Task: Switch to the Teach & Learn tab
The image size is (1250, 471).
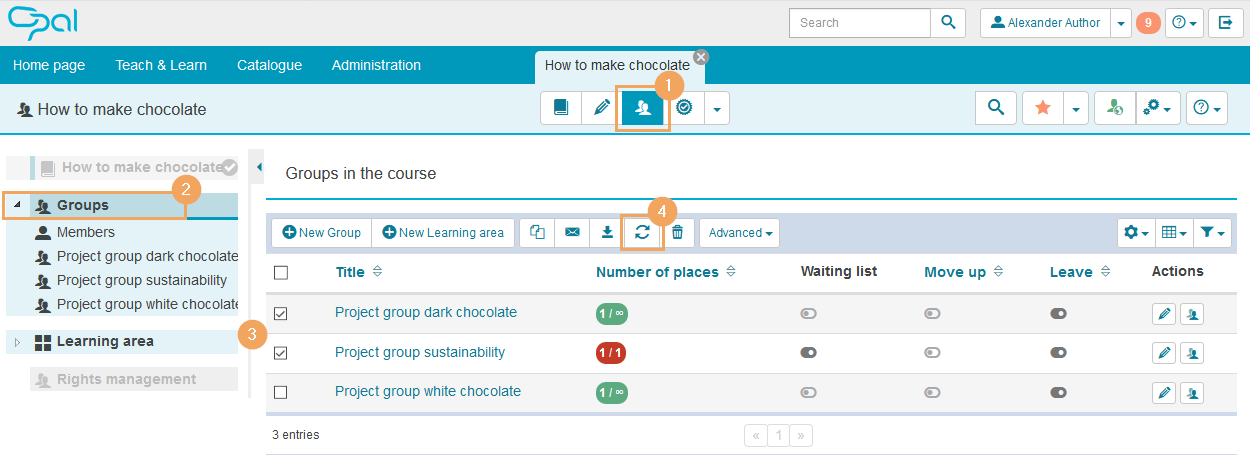Action: [161, 65]
